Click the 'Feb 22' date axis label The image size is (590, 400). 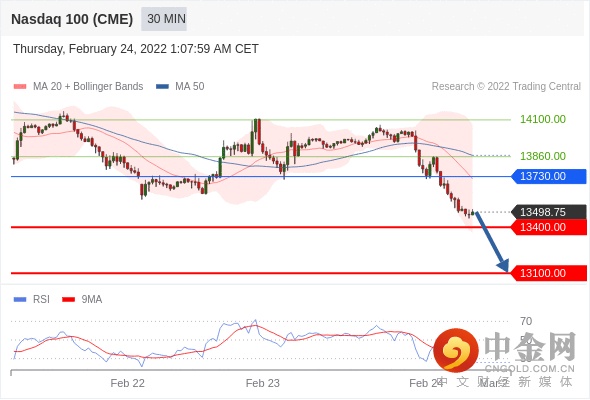[128, 383]
